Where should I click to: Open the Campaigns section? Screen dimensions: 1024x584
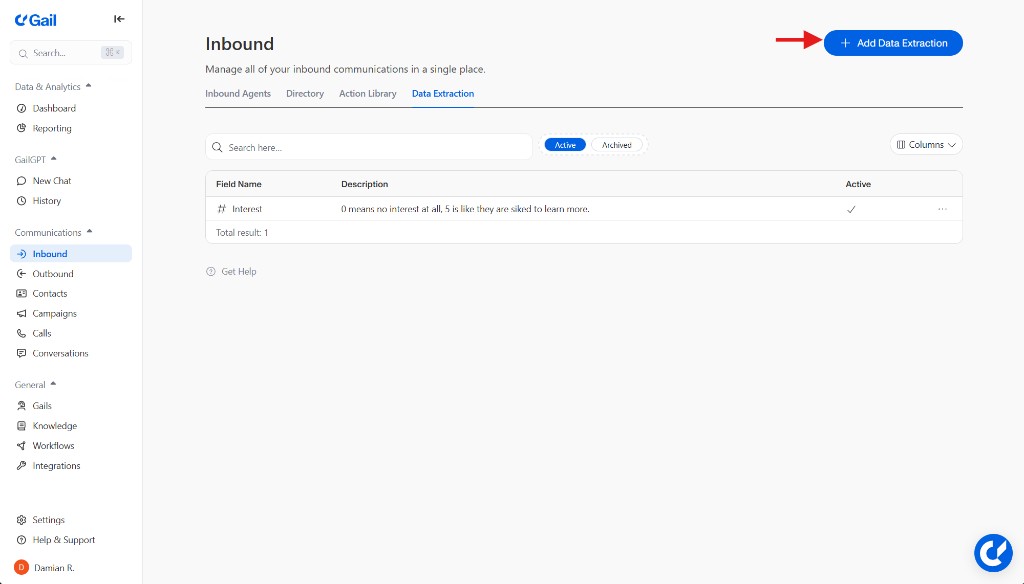(x=55, y=313)
